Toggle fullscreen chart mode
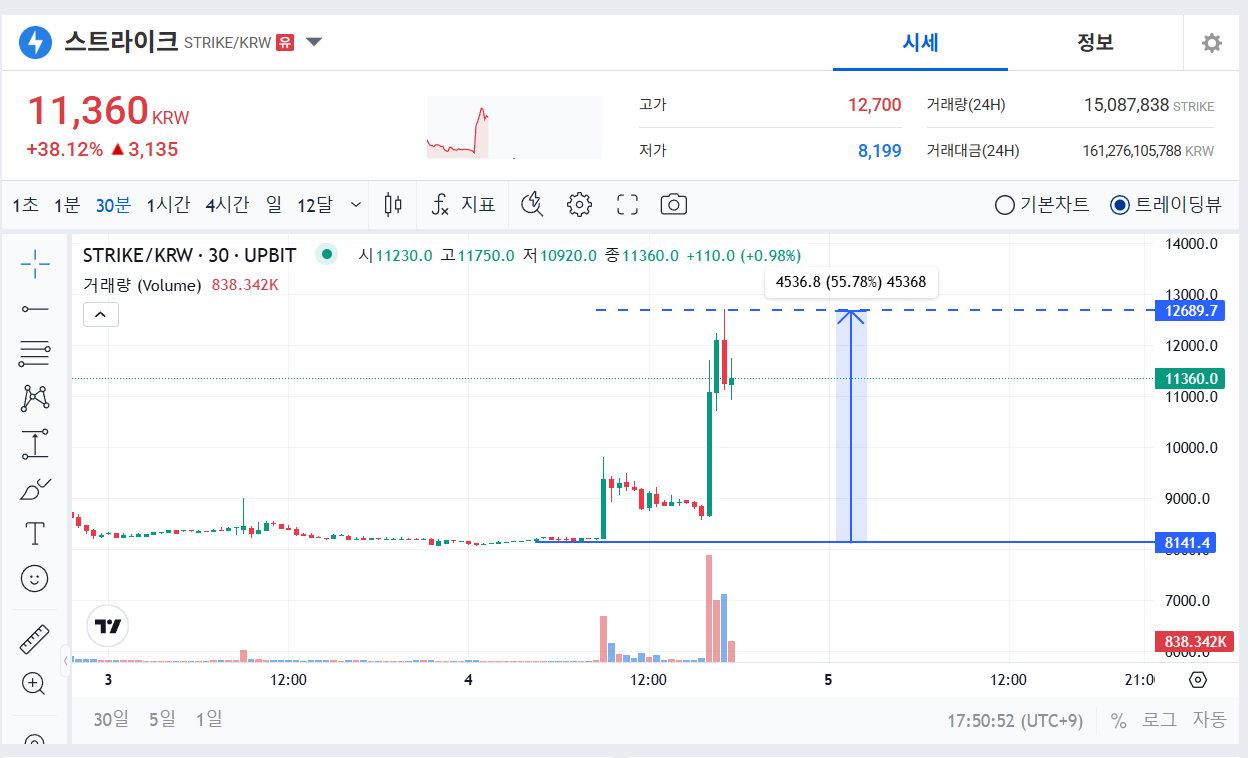Viewport: 1248px width, 758px height. pyautogui.click(x=627, y=205)
